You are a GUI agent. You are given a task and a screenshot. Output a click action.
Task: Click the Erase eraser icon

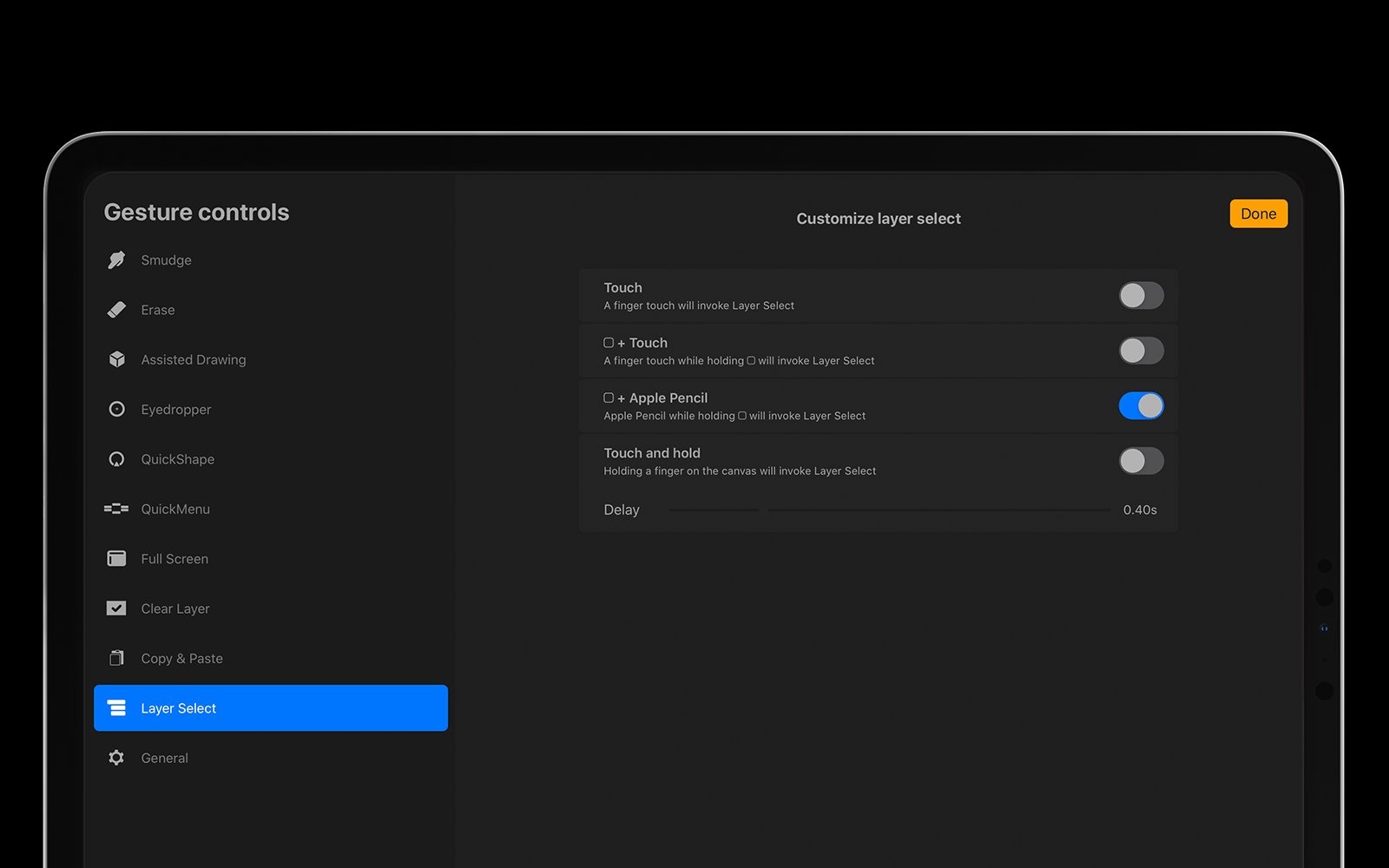[116, 310]
